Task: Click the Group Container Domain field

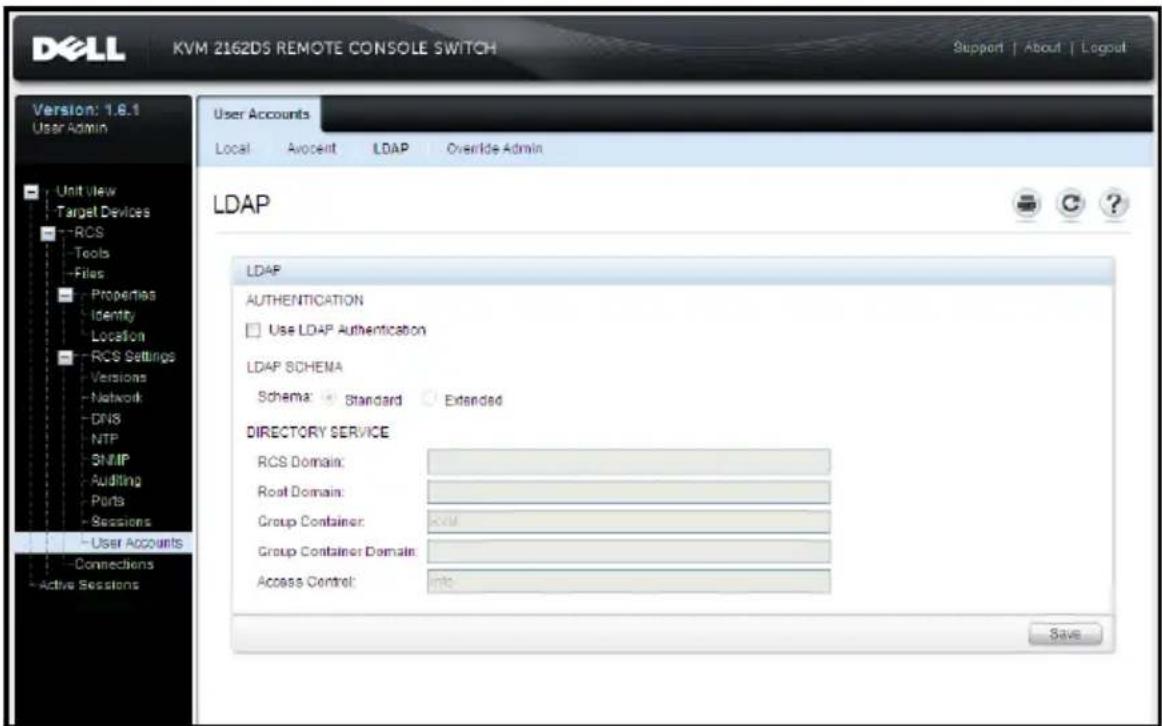Action: 628,551
